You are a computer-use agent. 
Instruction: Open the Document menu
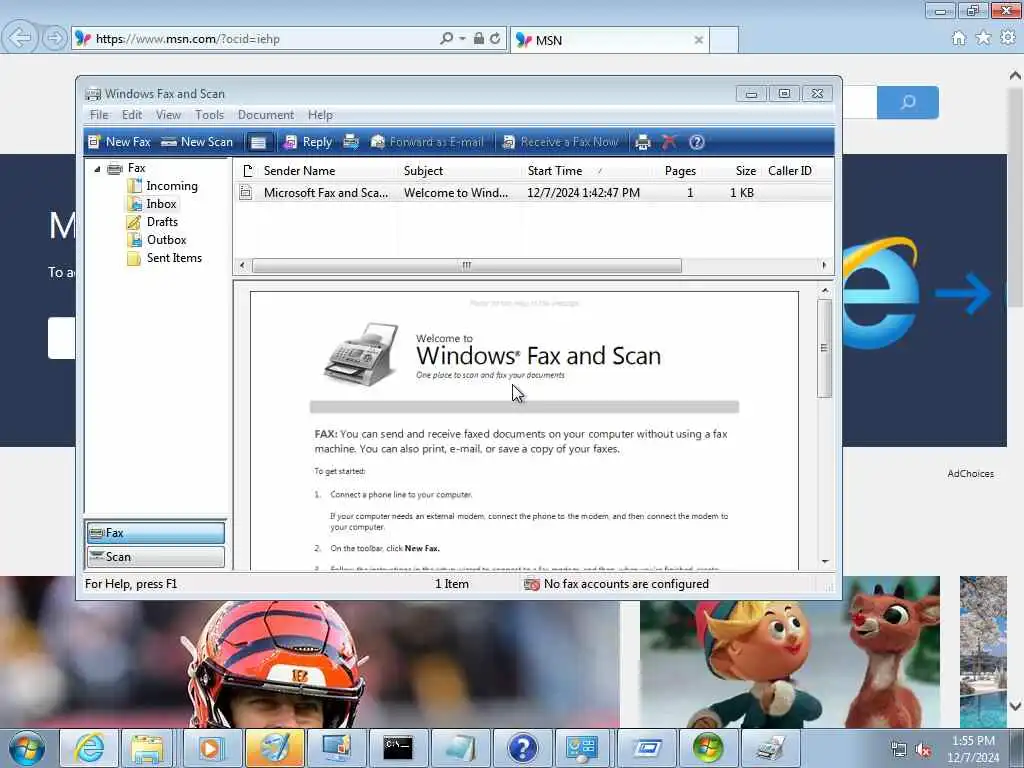click(x=266, y=115)
